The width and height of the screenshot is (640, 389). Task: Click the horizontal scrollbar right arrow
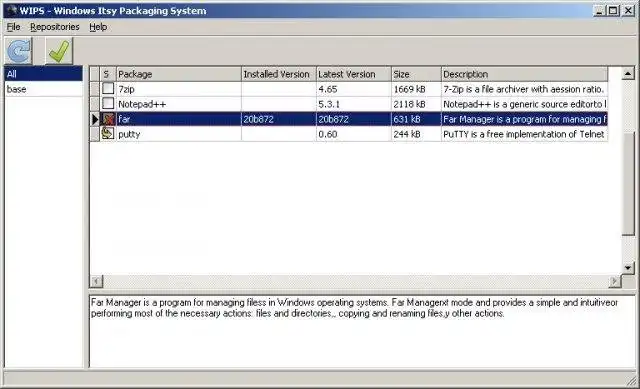coord(614,281)
